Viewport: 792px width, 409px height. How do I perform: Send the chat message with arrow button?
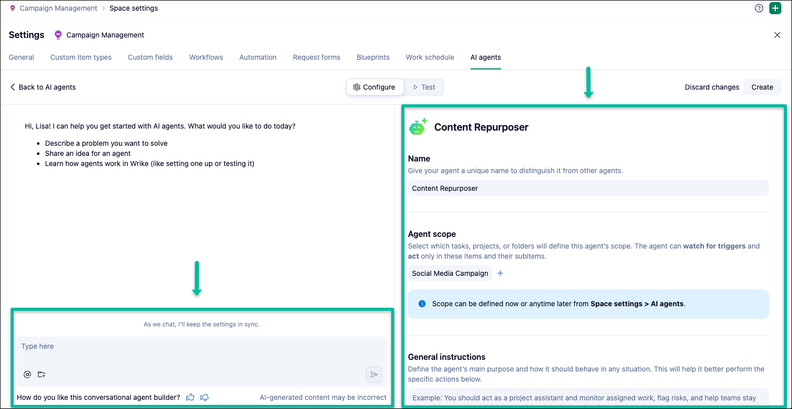pyautogui.click(x=374, y=375)
